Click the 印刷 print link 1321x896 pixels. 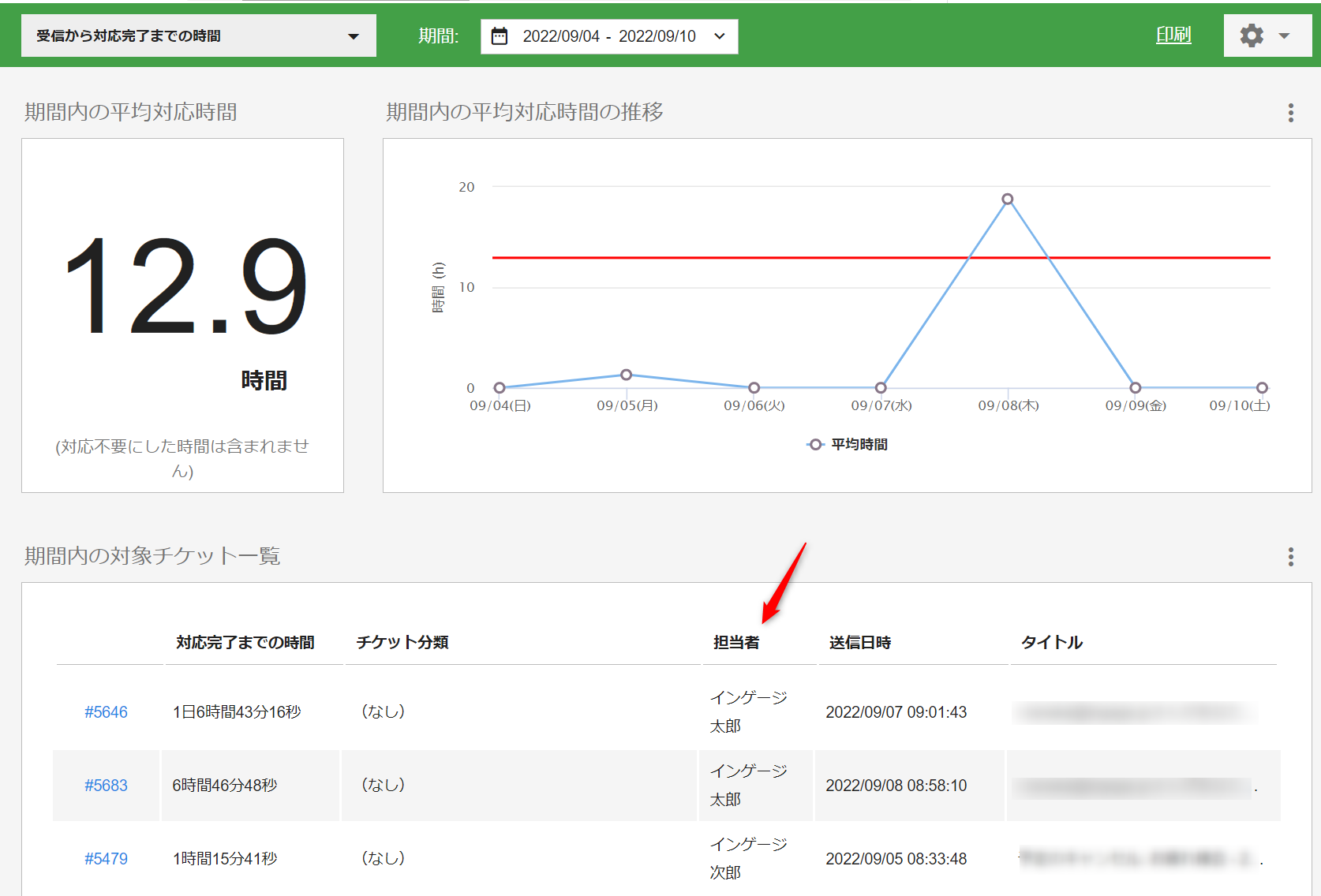pyautogui.click(x=1173, y=35)
